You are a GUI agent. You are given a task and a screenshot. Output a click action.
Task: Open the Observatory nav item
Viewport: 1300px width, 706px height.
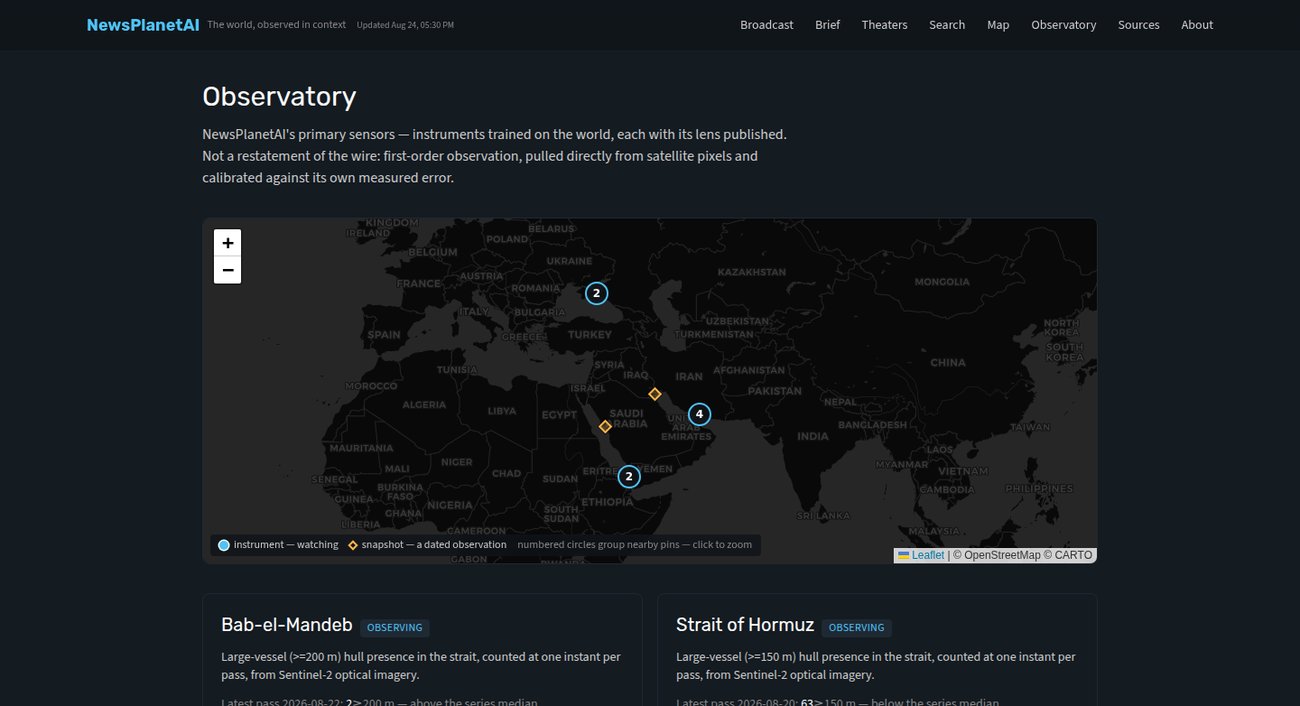[1064, 25]
